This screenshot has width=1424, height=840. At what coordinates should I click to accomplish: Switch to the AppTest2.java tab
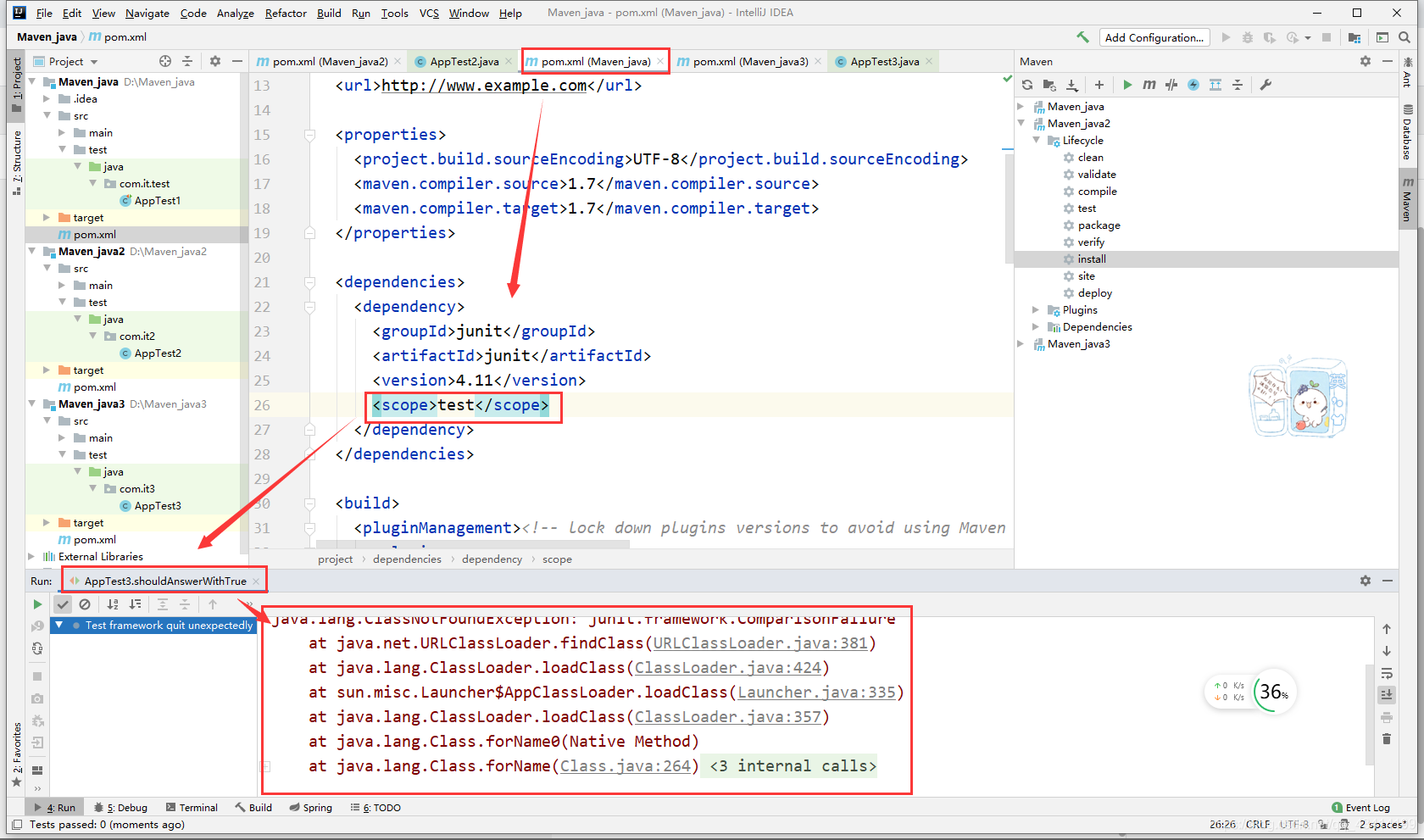(x=464, y=61)
